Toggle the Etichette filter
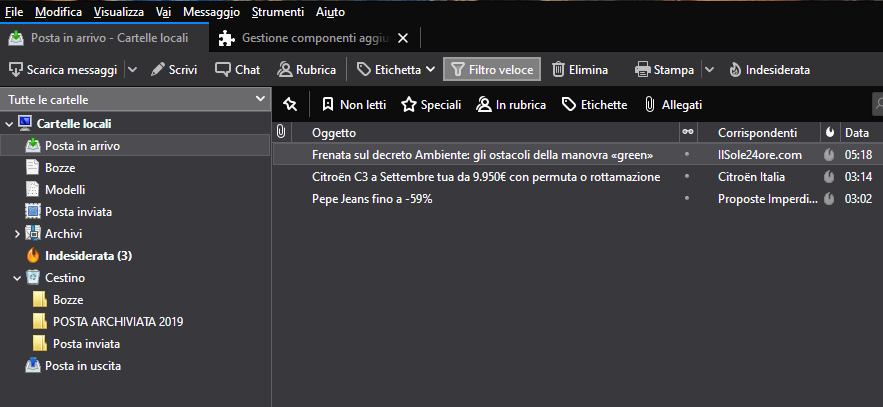Screen dimensions: 883x407 pos(595,105)
